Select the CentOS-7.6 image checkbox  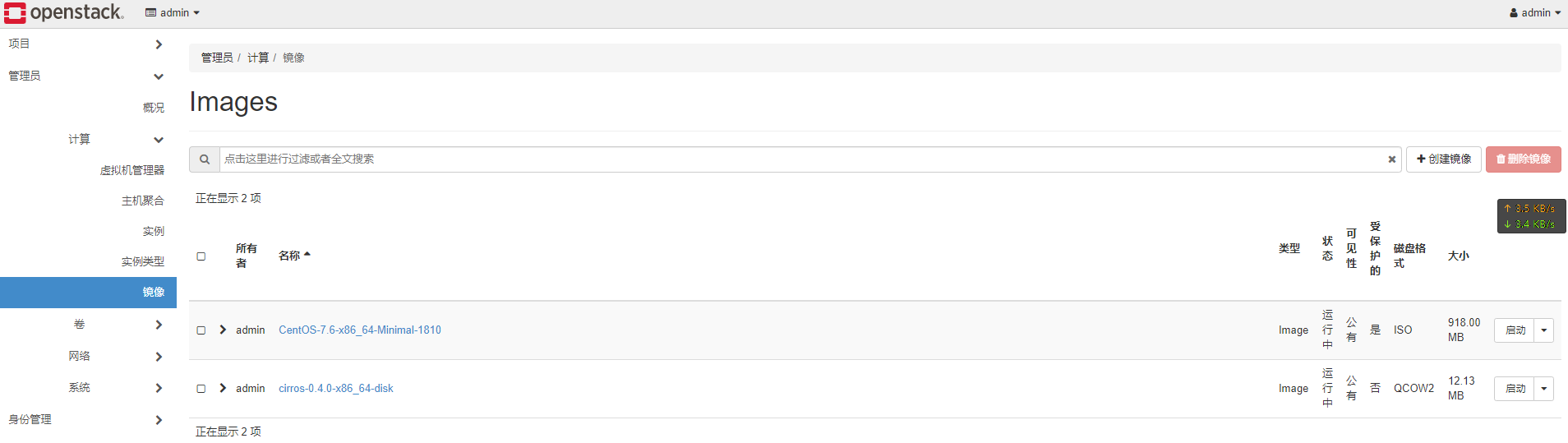pyautogui.click(x=201, y=330)
